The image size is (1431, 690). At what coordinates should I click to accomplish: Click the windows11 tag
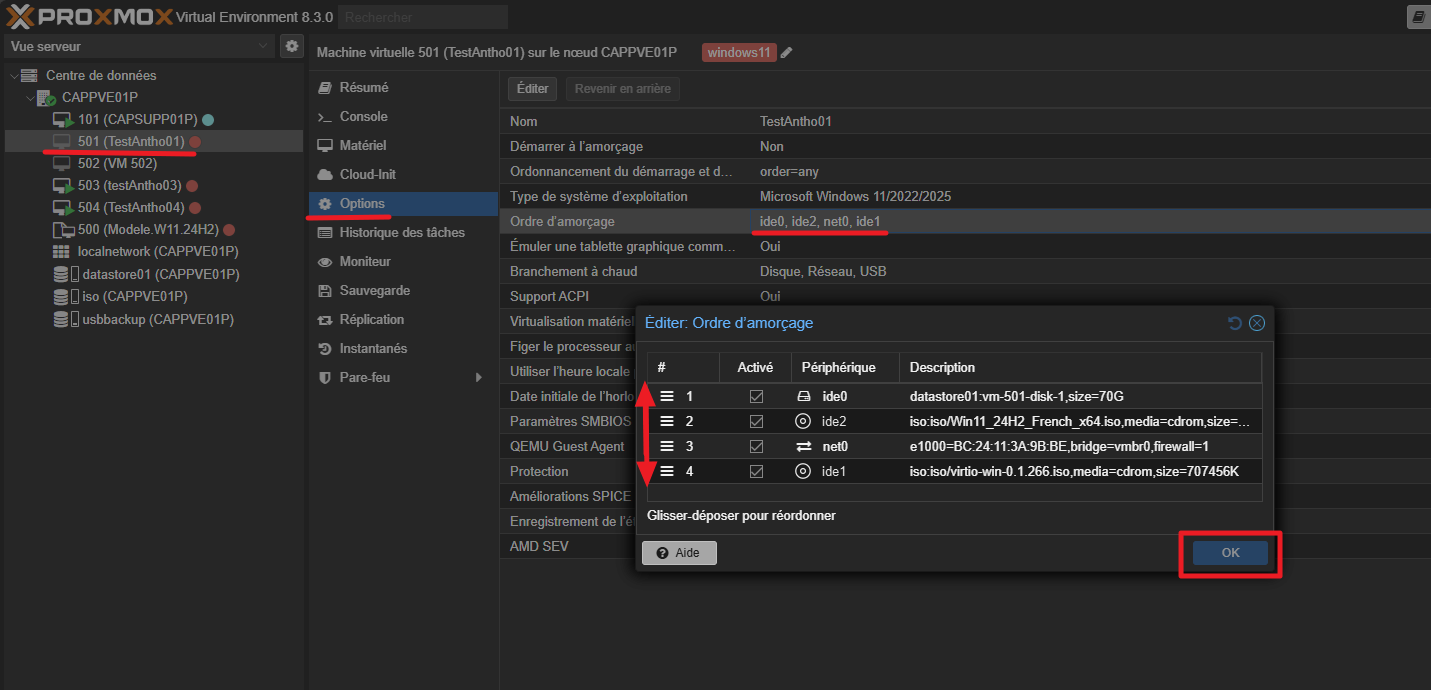point(739,53)
